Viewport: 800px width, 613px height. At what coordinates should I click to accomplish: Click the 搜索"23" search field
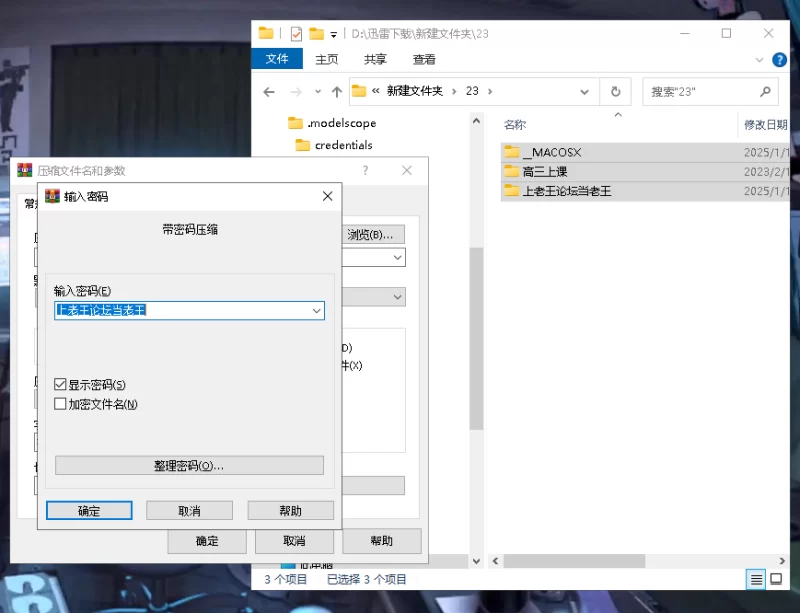pyautogui.click(x=704, y=92)
